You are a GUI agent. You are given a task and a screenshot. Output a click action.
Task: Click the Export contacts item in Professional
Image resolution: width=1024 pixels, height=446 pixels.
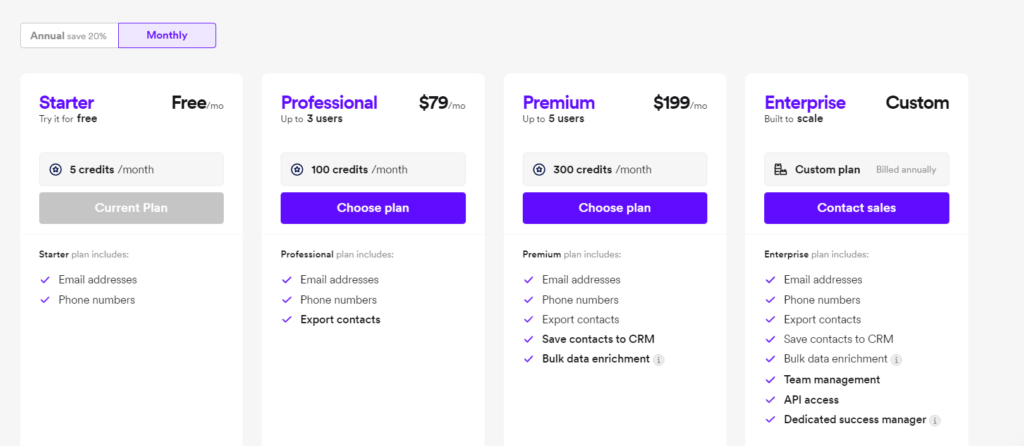click(x=340, y=320)
